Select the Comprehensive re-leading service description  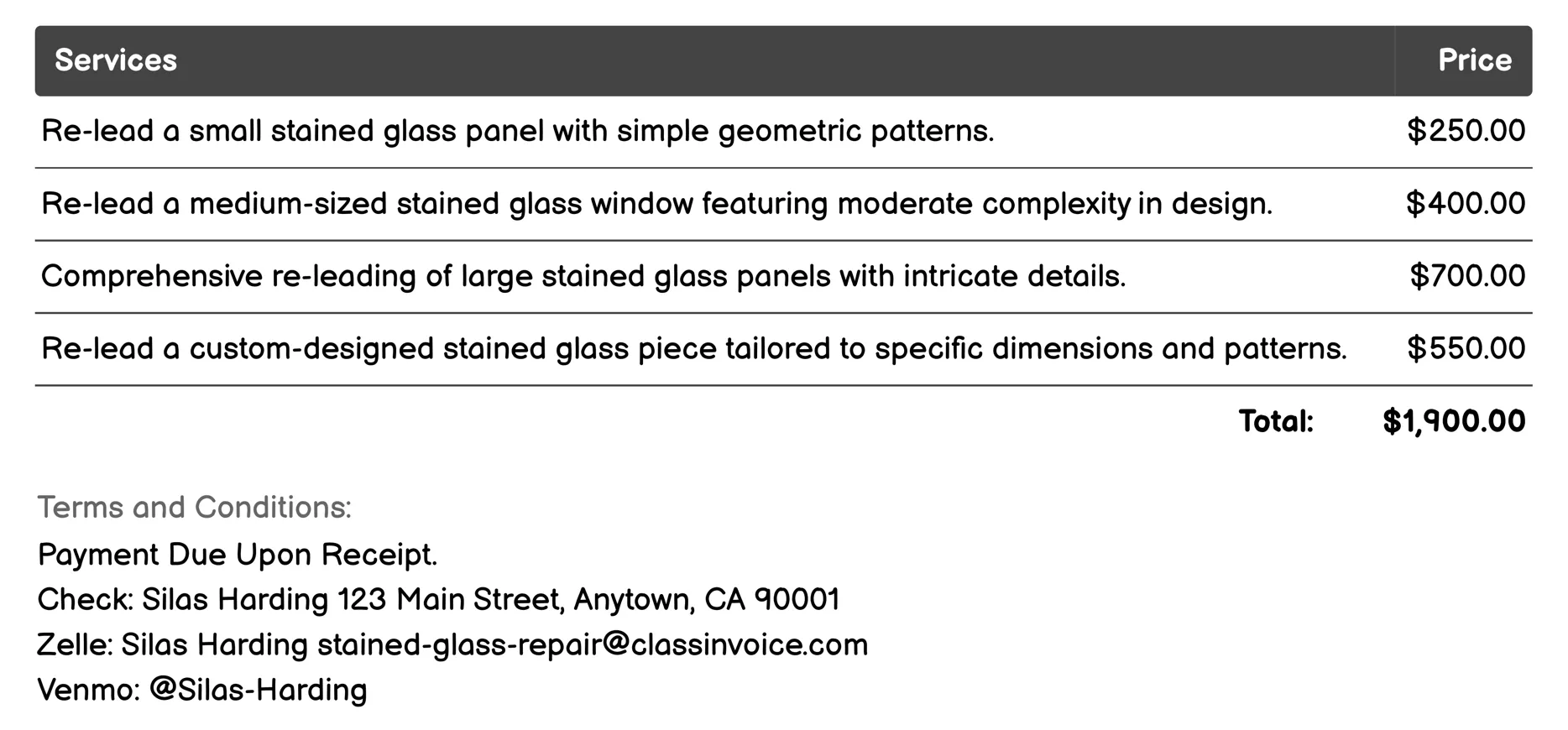point(583,276)
